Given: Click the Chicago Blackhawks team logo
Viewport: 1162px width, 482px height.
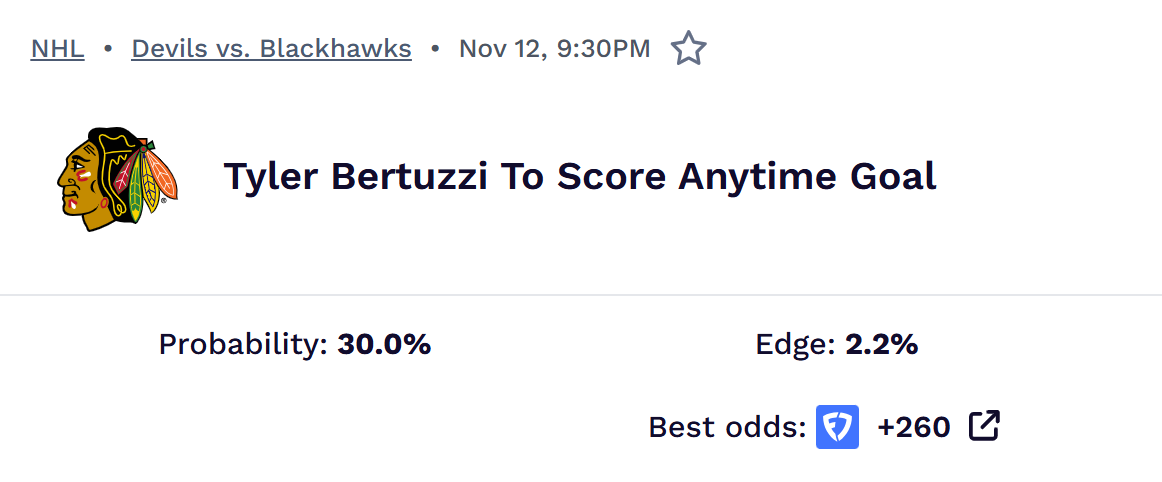Looking at the screenshot, I should point(117,175).
